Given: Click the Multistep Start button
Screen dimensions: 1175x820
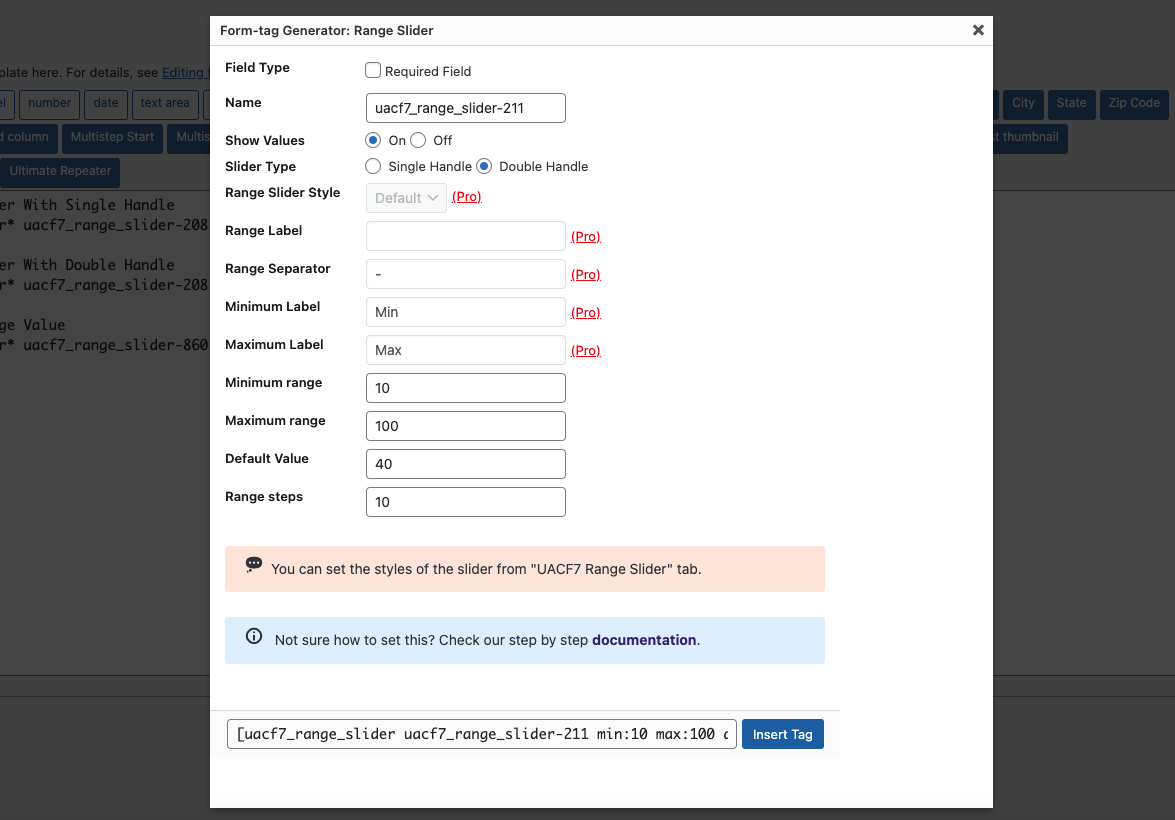Looking at the screenshot, I should pyautogui.click(x=112, y=138).
